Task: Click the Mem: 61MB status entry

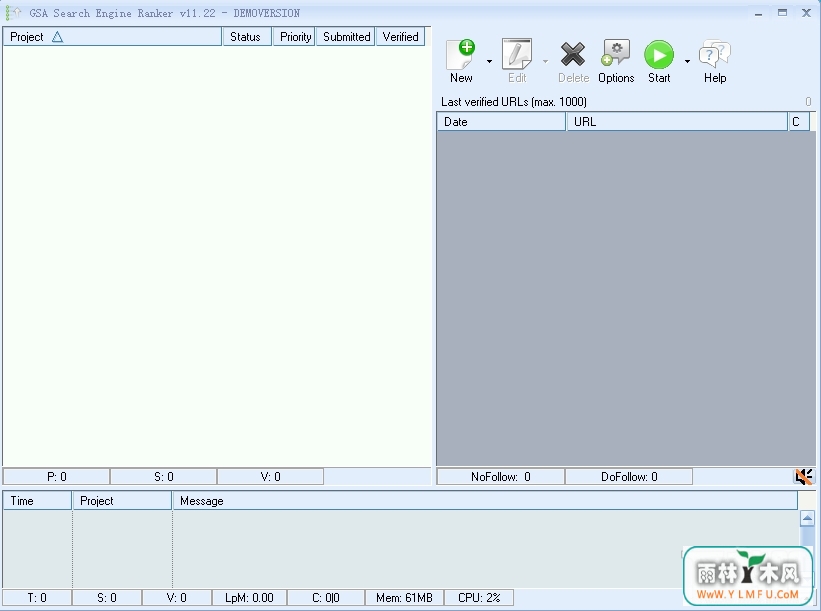Action: 404,597
